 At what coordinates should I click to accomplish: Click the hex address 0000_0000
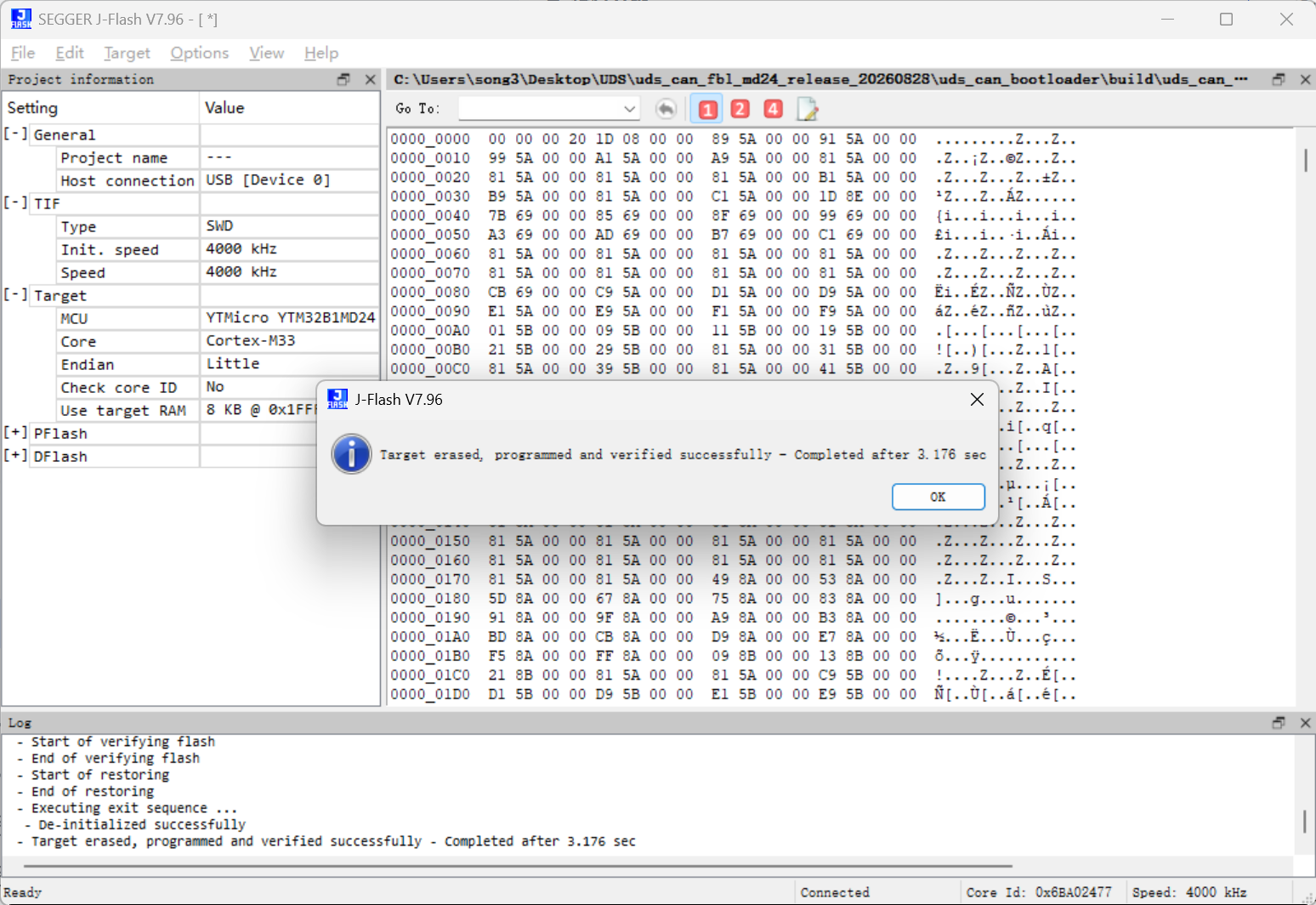click(430, 139)
